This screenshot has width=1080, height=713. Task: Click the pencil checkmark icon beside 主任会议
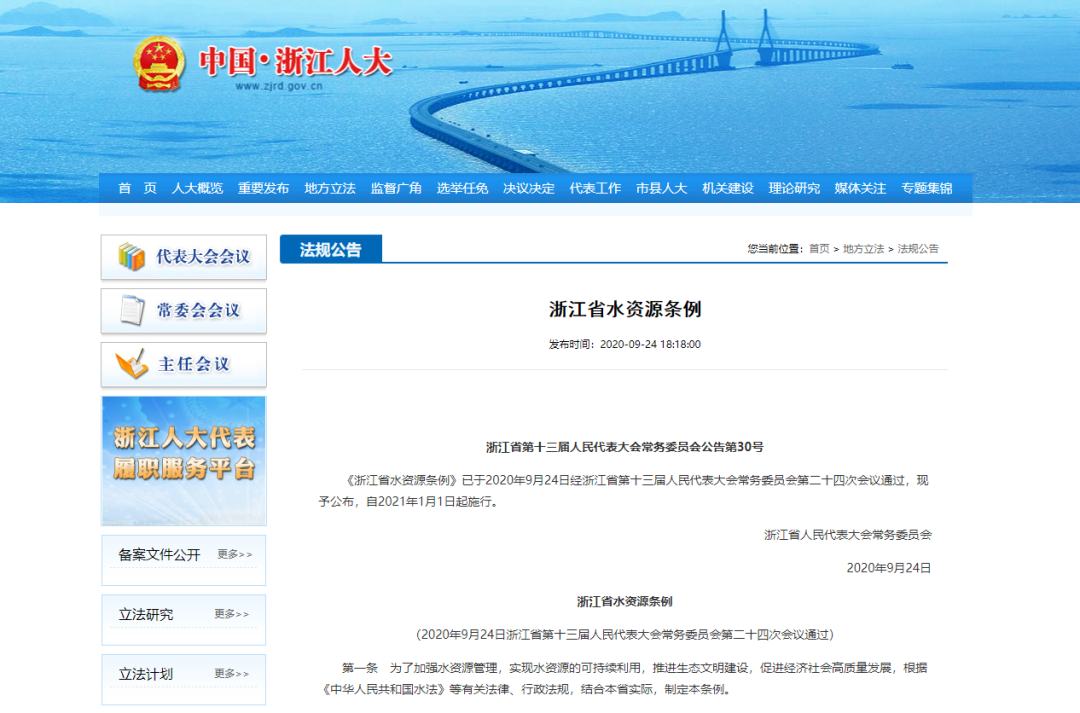pos(132,364)
